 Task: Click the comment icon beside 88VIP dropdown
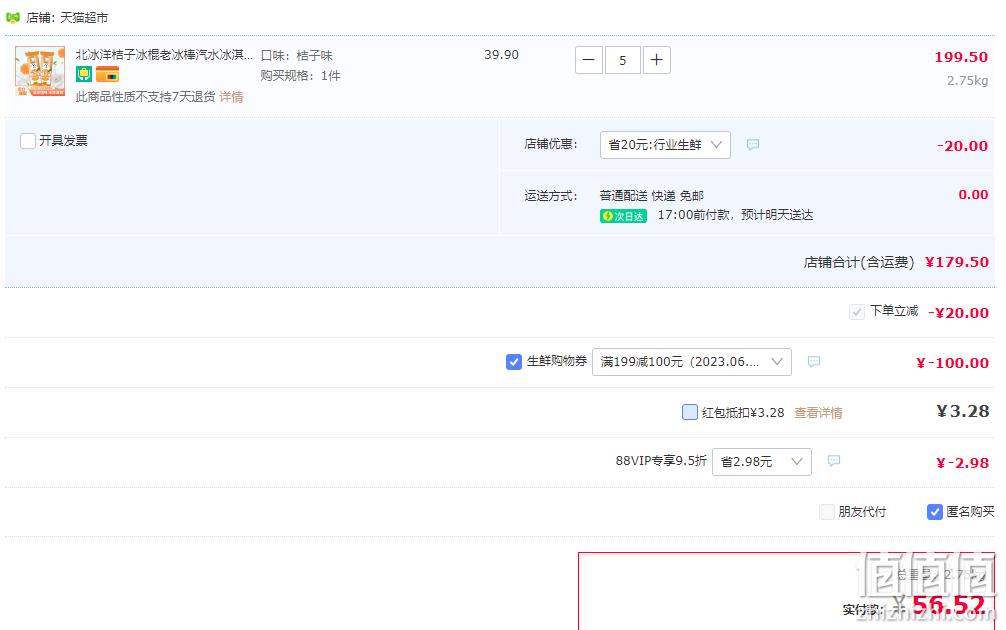point(833,461)
